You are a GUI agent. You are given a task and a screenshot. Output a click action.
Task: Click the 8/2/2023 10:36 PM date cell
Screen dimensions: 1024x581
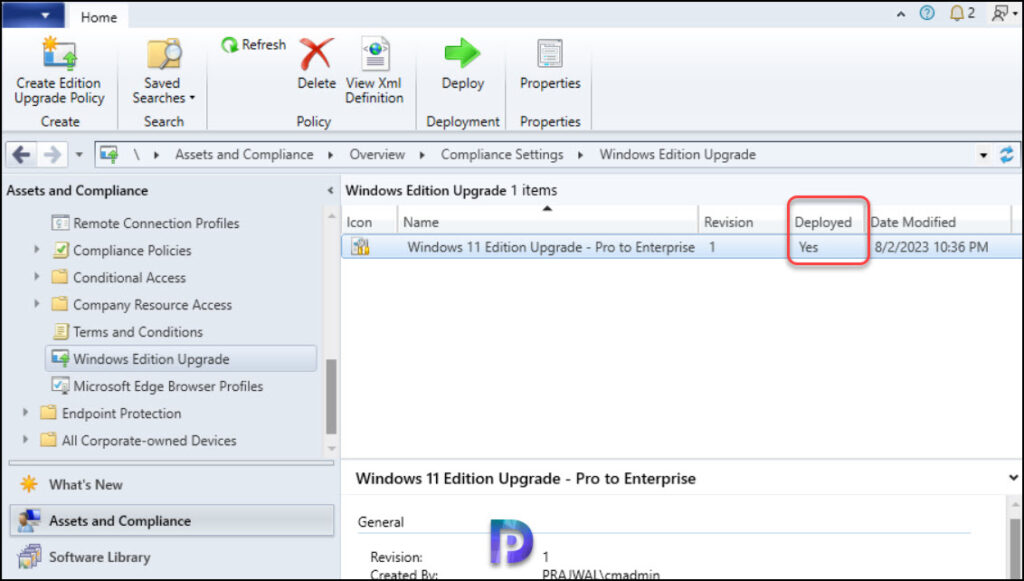(931, 247)
